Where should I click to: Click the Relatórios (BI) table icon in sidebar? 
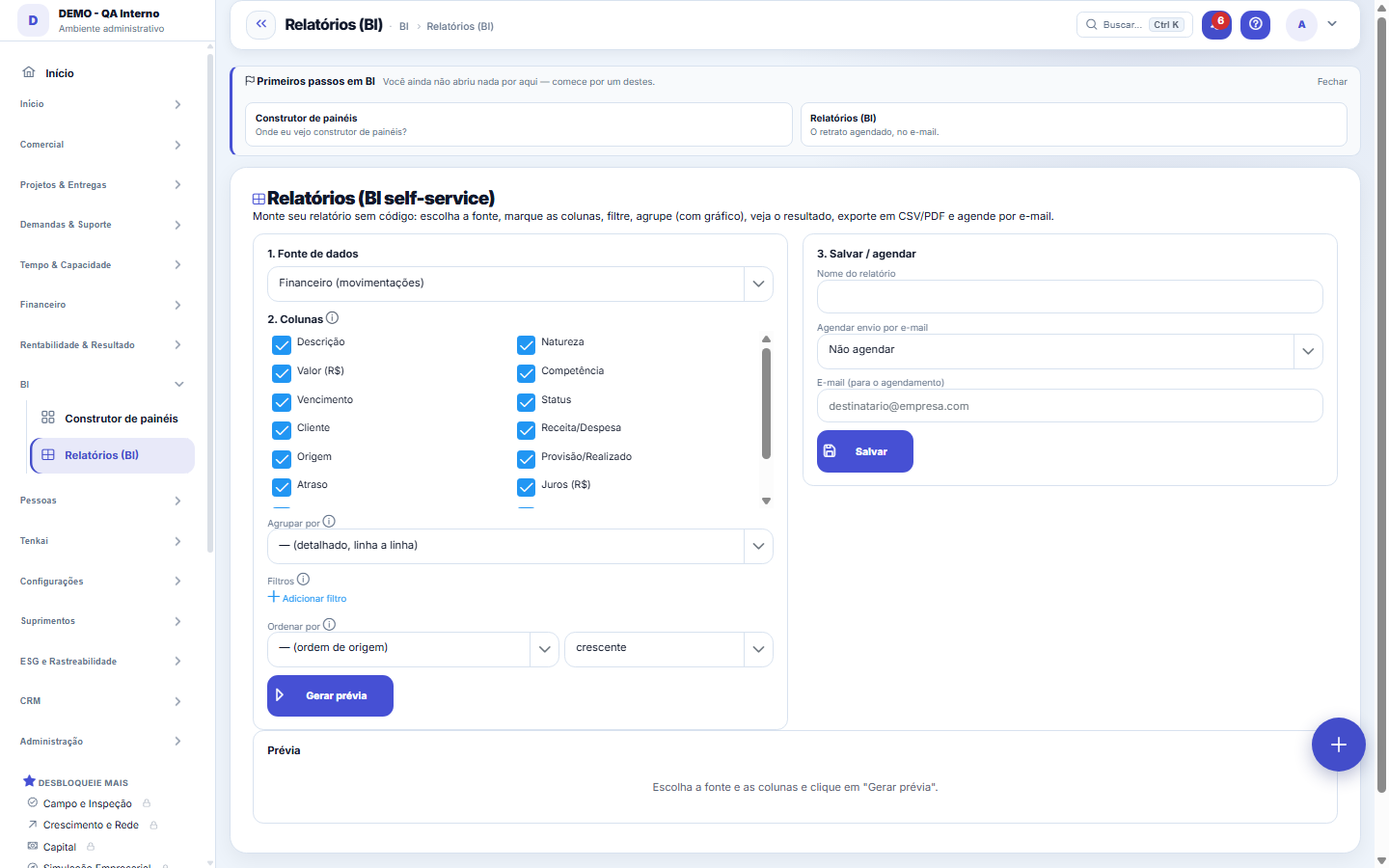pos(48,455)
